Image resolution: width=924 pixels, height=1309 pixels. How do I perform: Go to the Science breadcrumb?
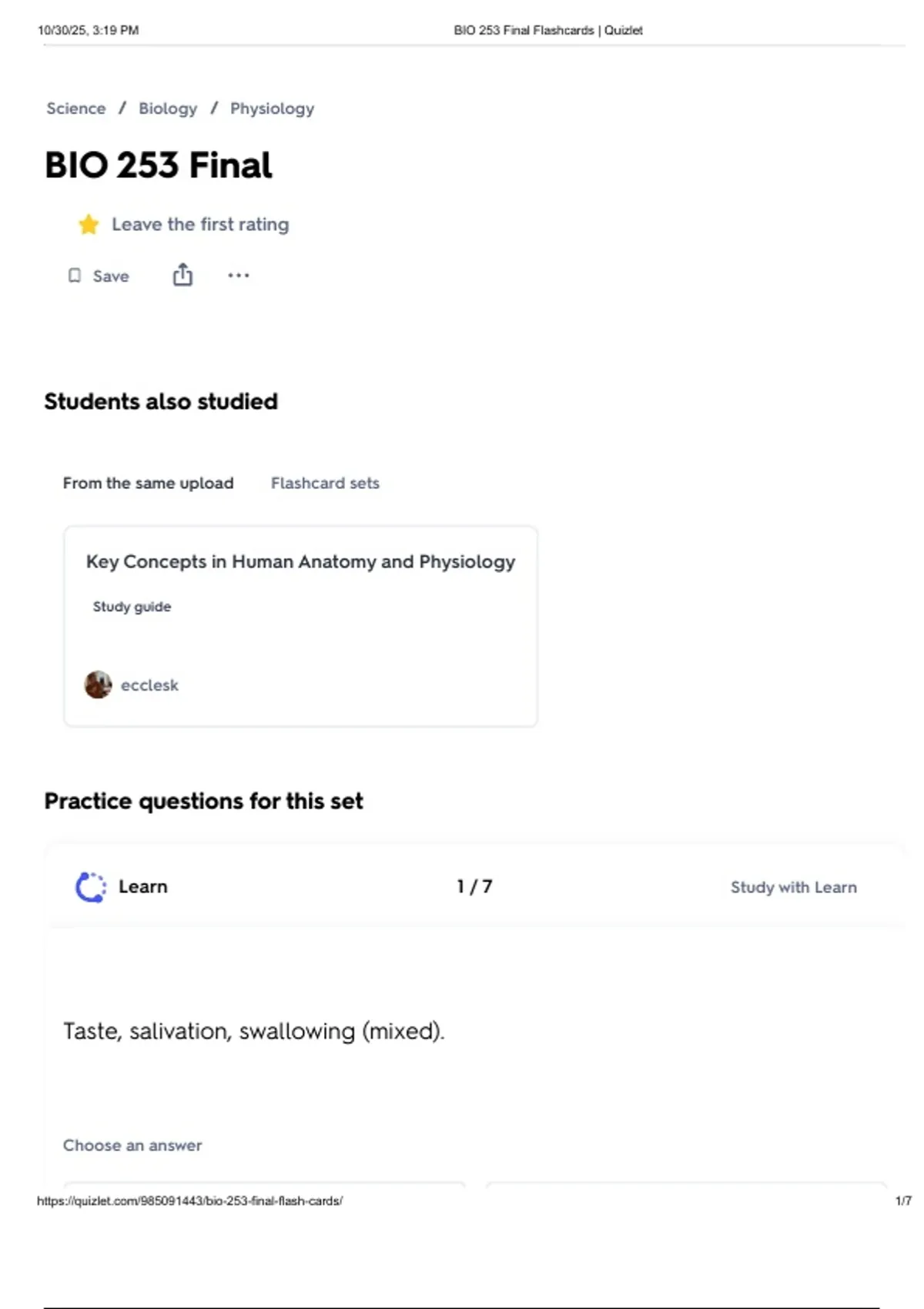(75, 109)
